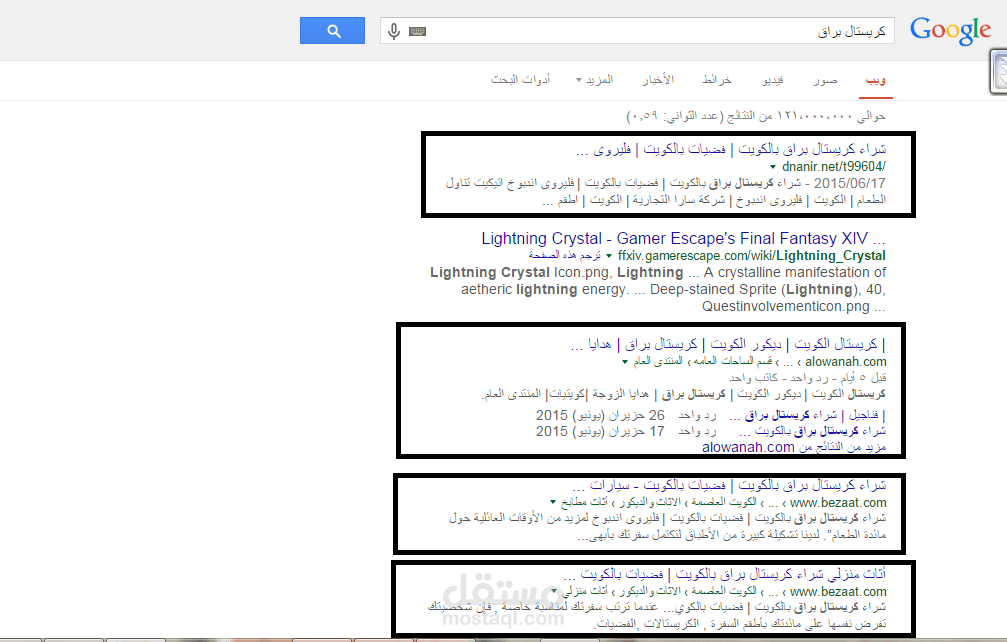Open result أثاث منزلي شراء كريستال براق بالكويت
Viewport: 1007px width, 642px height.
coord(725,574)
